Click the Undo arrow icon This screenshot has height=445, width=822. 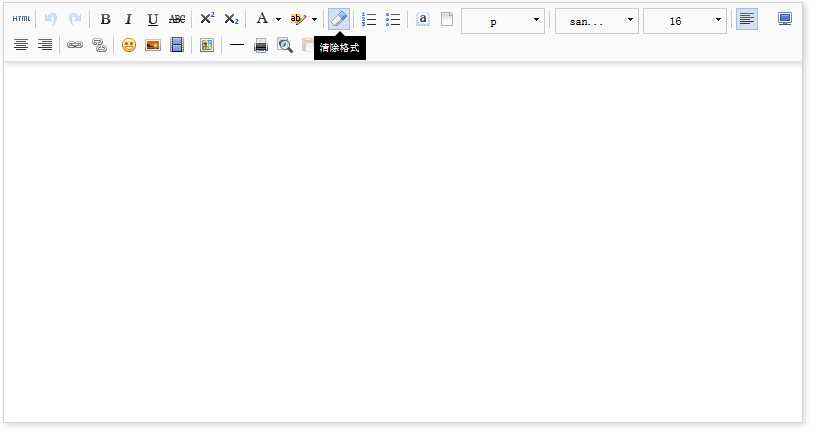[x=50, y=19]
